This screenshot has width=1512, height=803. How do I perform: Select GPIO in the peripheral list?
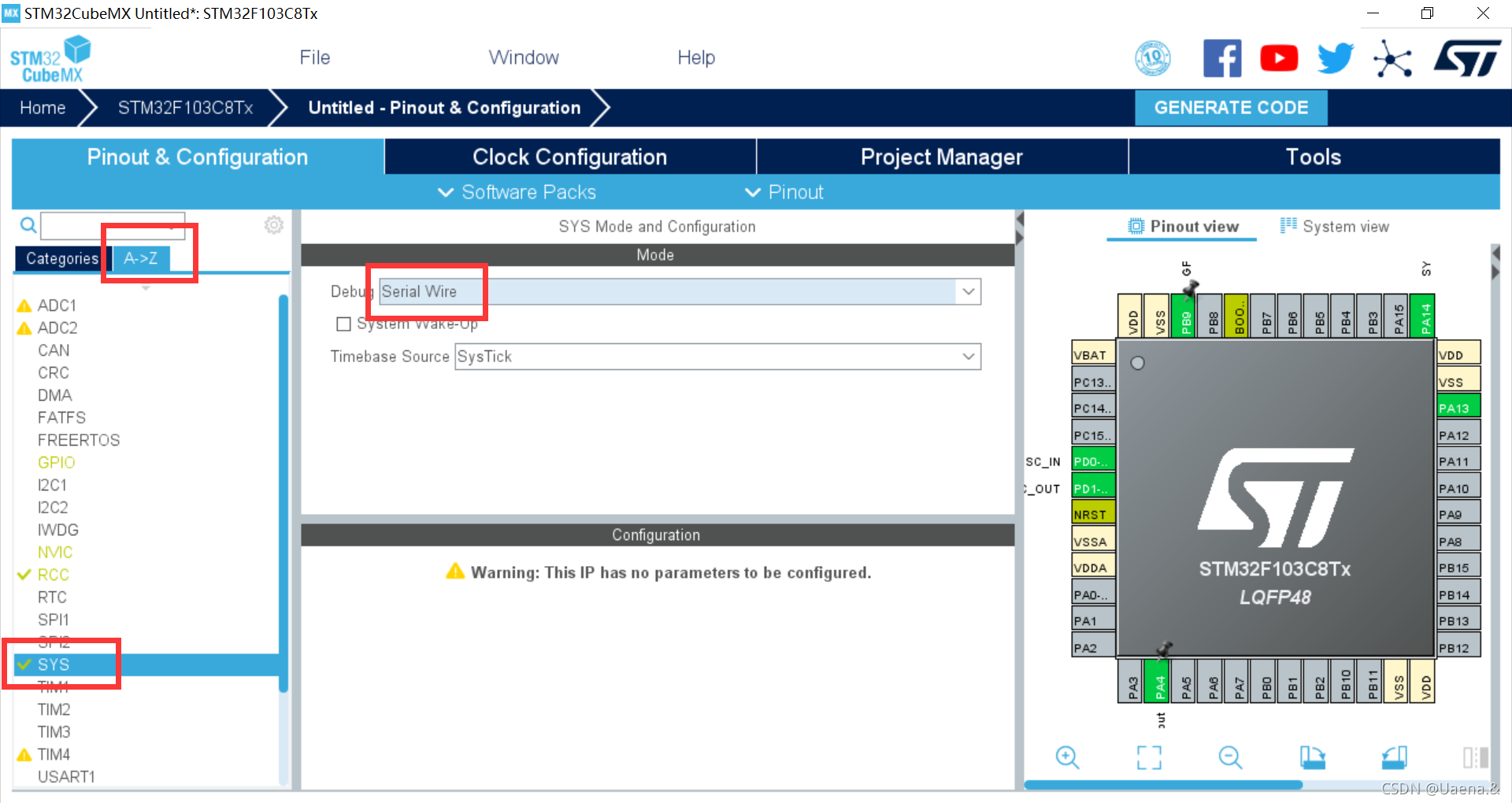pyautogui.click(x=57, y=463)
